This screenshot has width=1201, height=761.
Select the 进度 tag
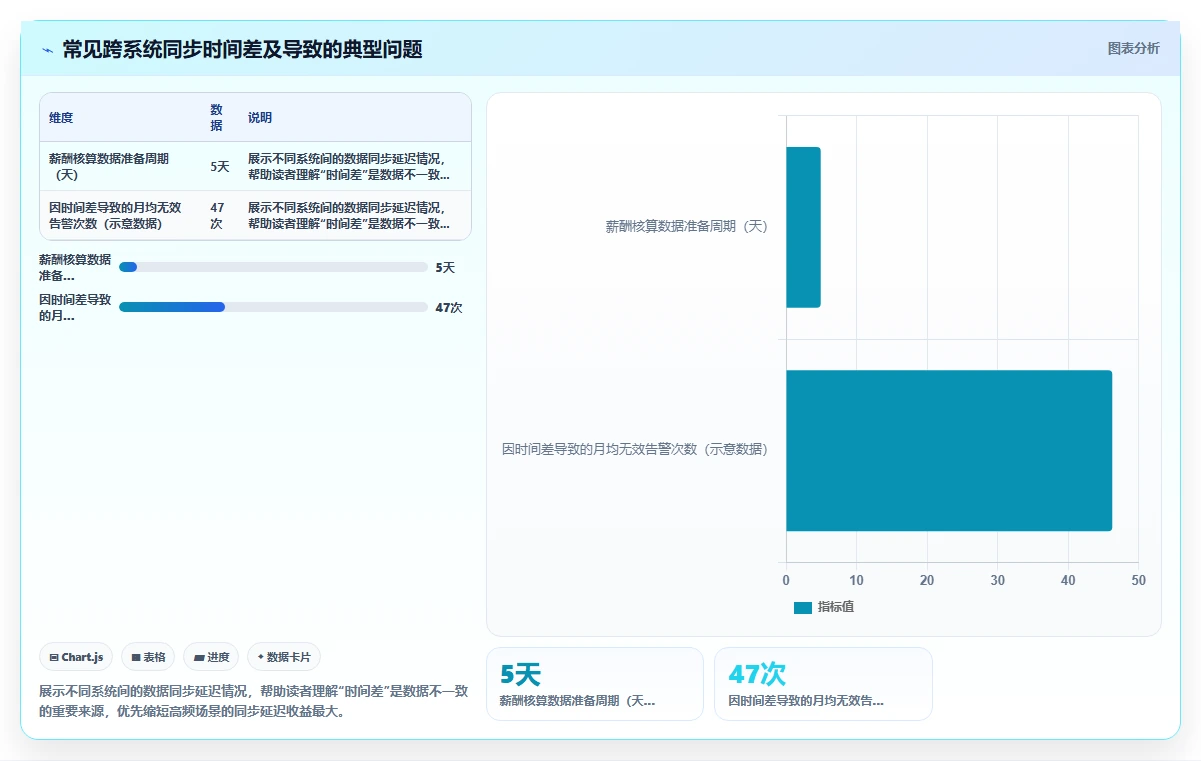tap(211, 657)
